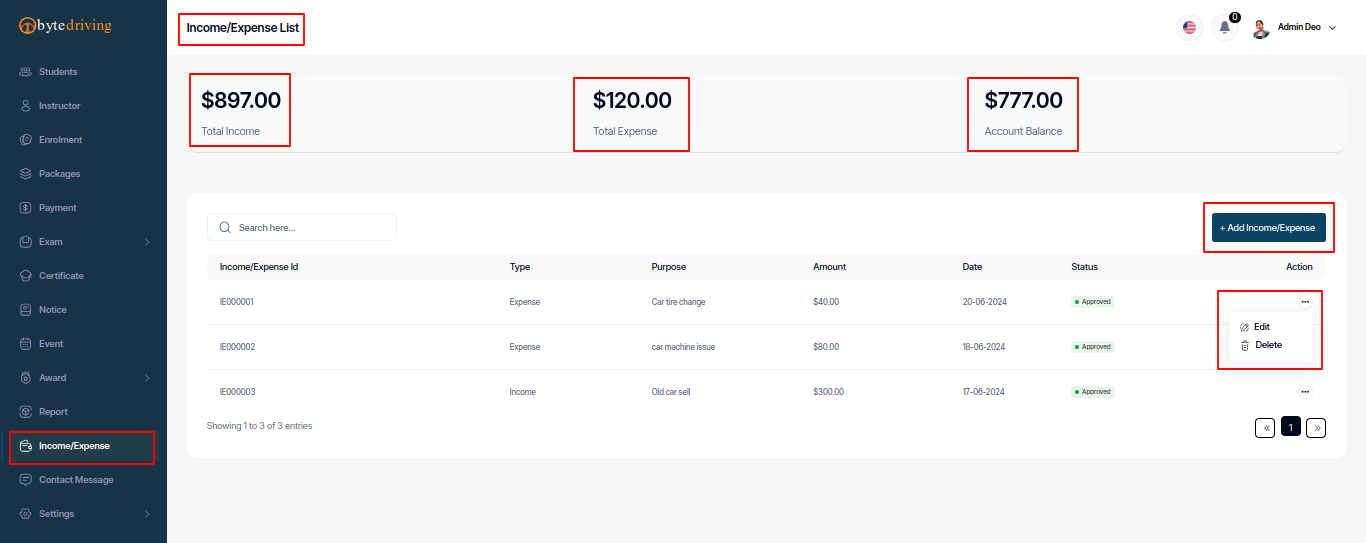1366x543 pixels.
Task: Click the Event calendar icon
Action: click(26, 344)
